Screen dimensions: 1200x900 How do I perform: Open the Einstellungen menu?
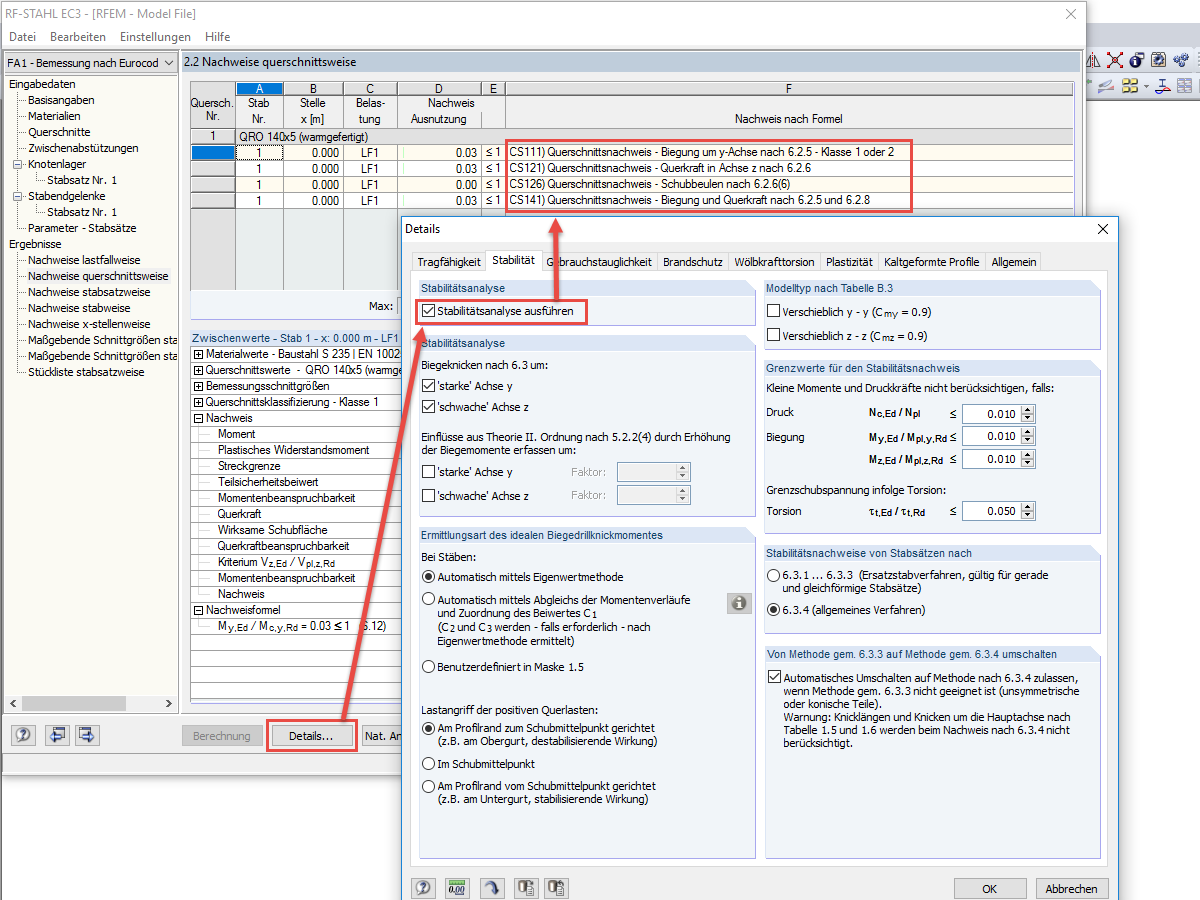pyautogui.click(x=155, y=37)
